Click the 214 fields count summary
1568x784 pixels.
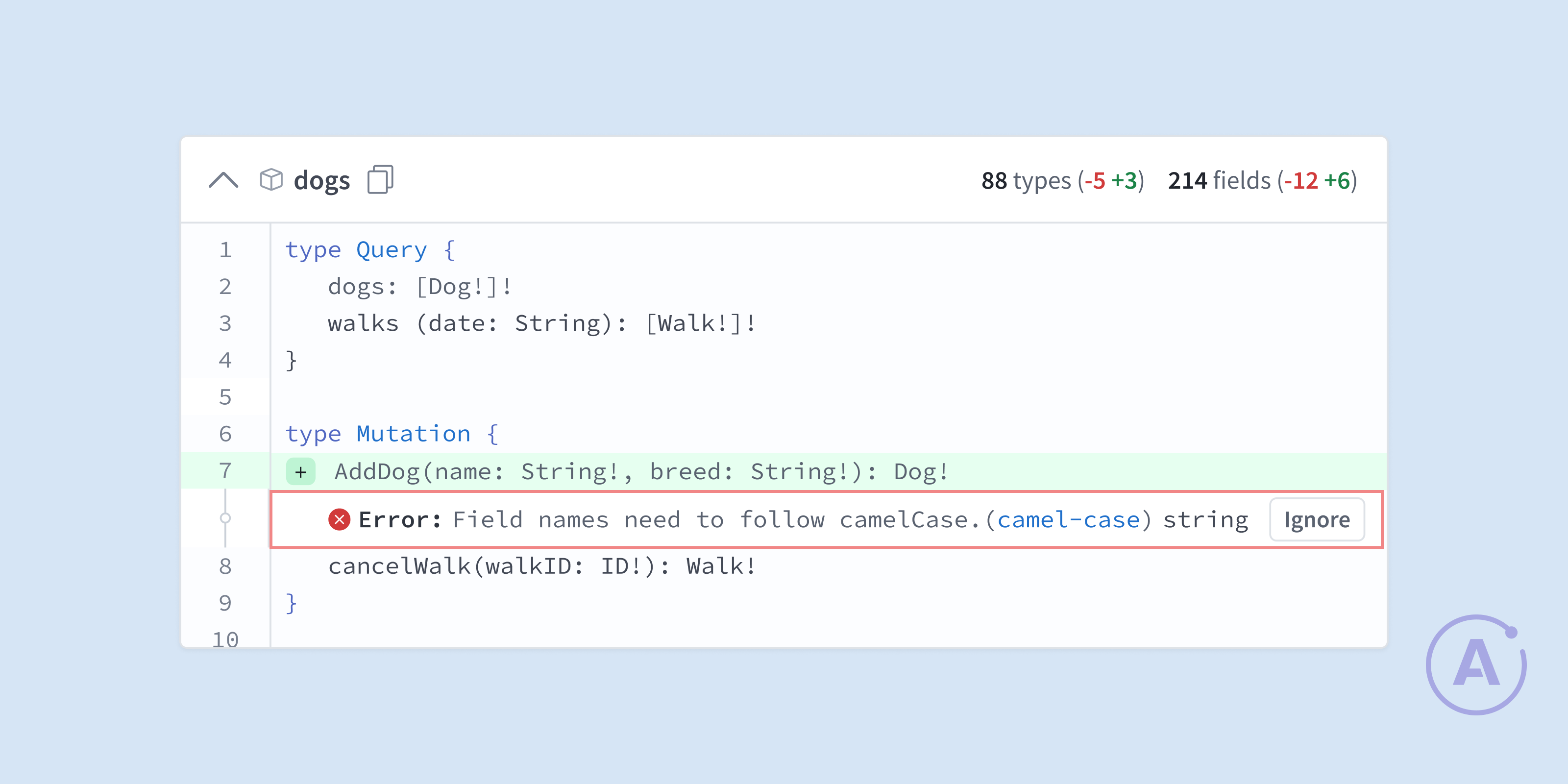pos(1262,181)
